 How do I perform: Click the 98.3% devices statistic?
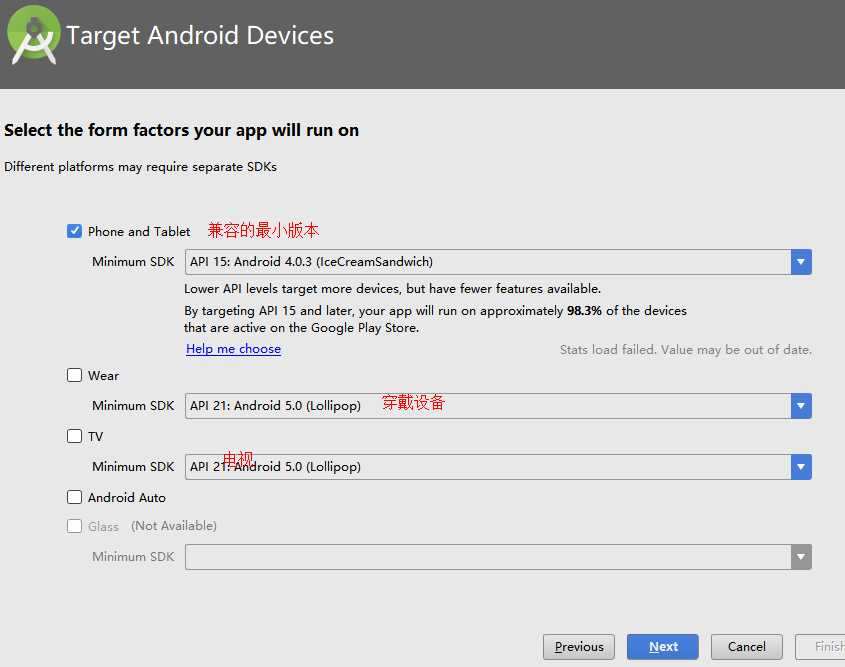pyautogui.click(x=584, y=311)
